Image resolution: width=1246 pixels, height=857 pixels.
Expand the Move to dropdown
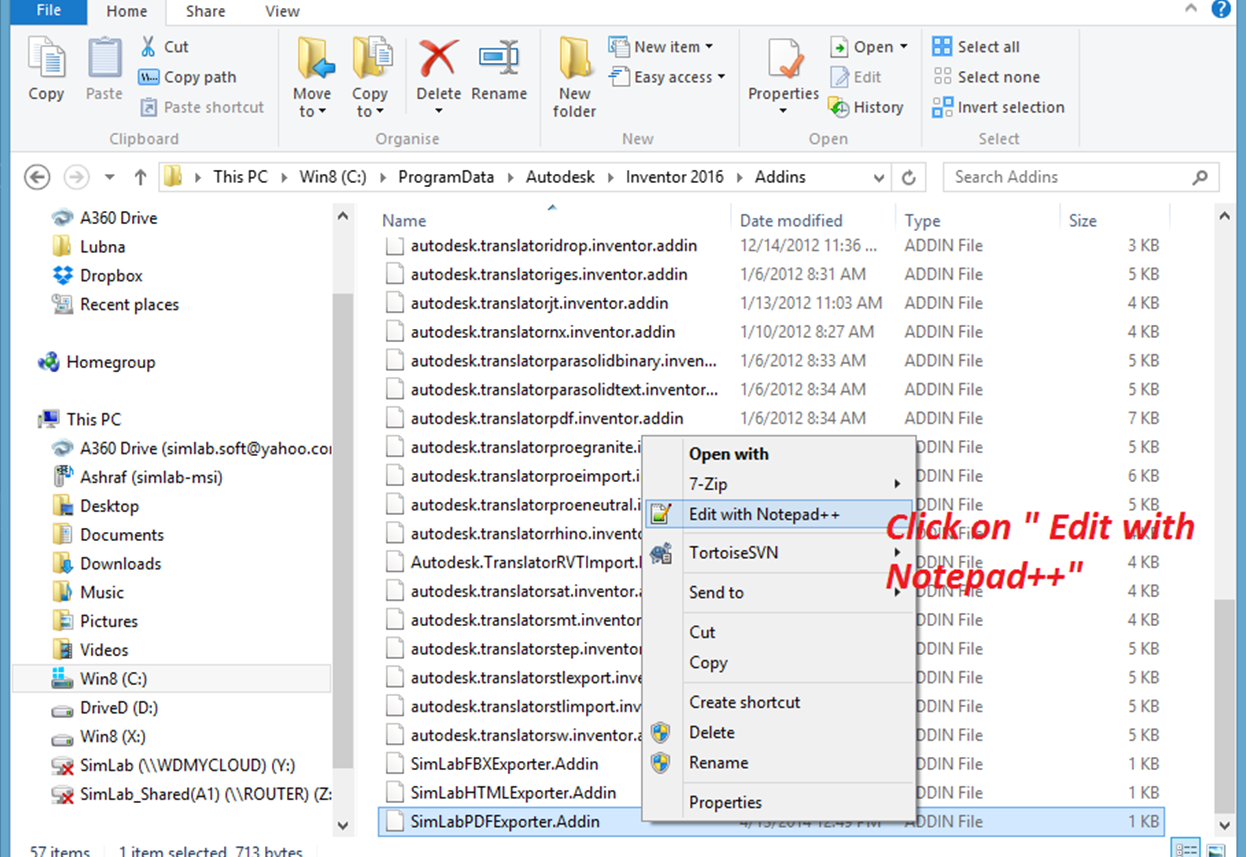312,111
